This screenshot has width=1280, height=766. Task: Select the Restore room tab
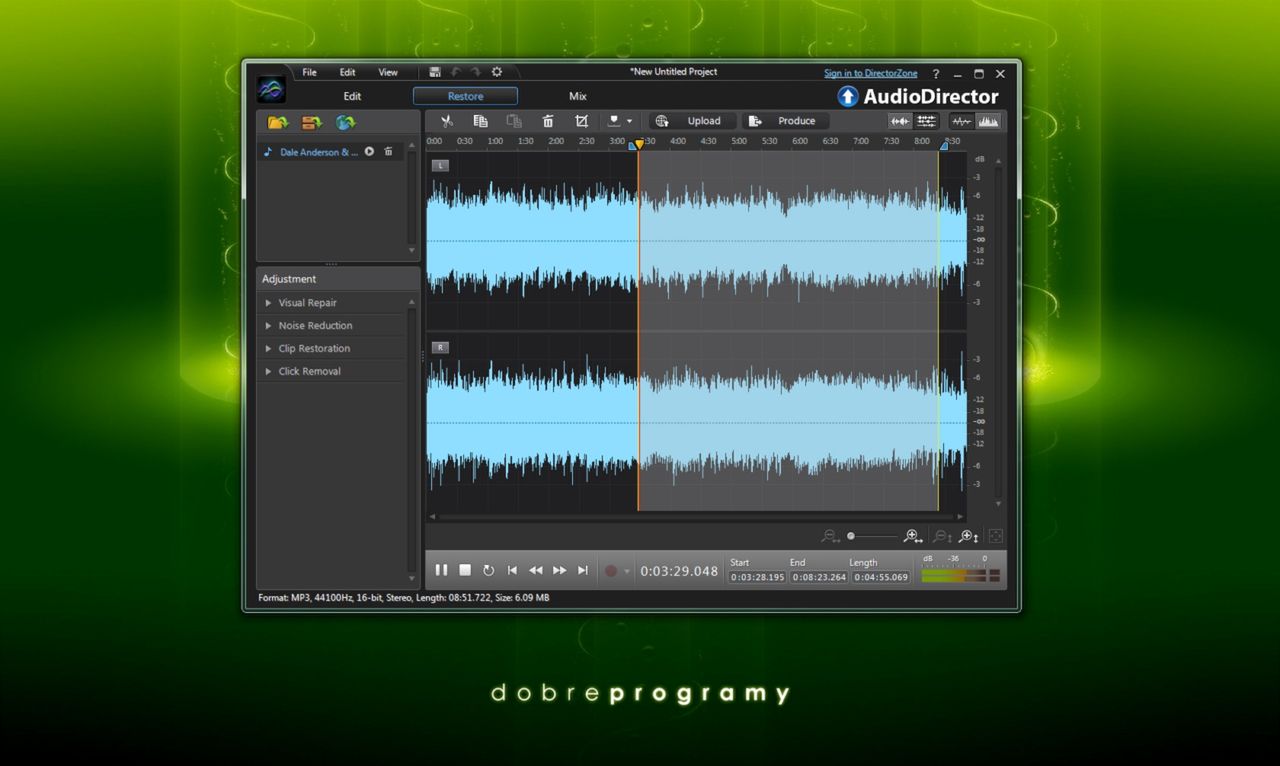coord(465,97)
